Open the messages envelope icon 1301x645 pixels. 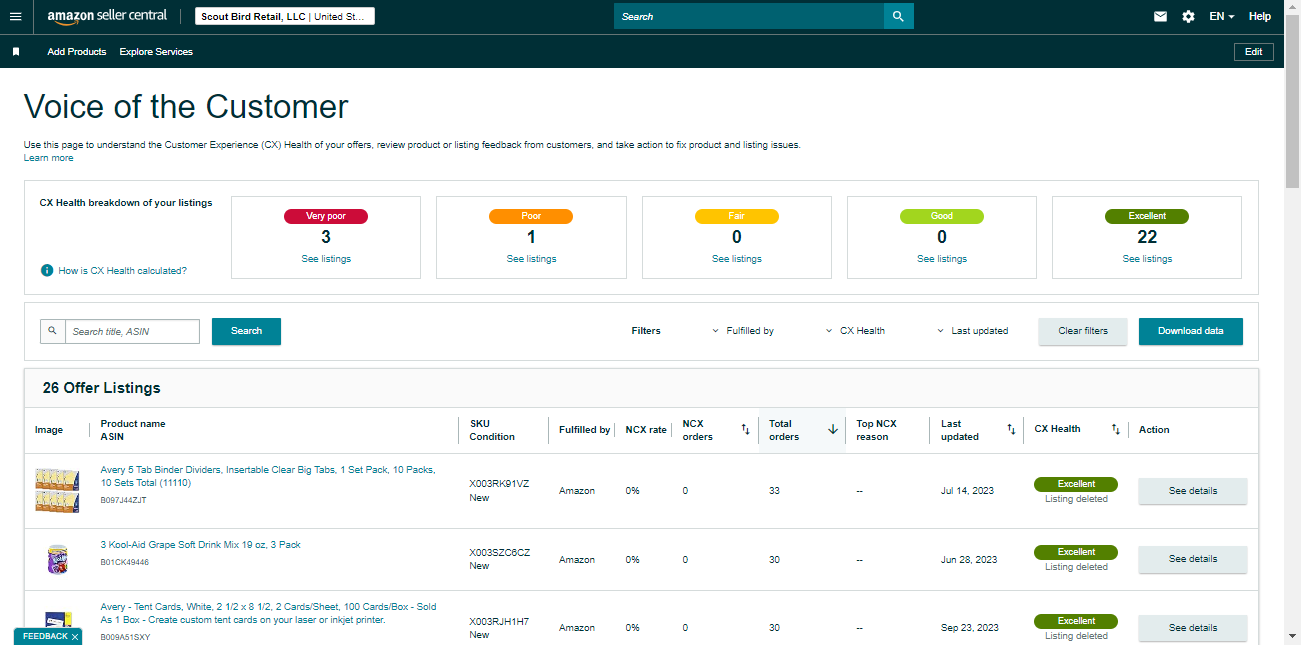click(1160, 16)
